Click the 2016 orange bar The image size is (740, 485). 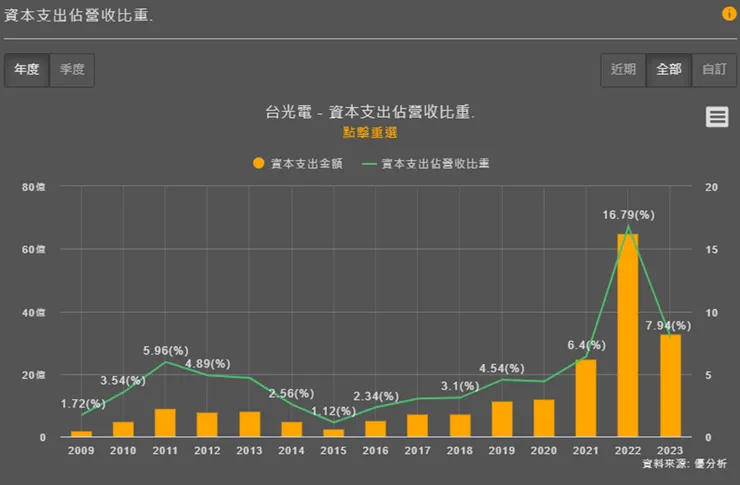click(376, 429)
